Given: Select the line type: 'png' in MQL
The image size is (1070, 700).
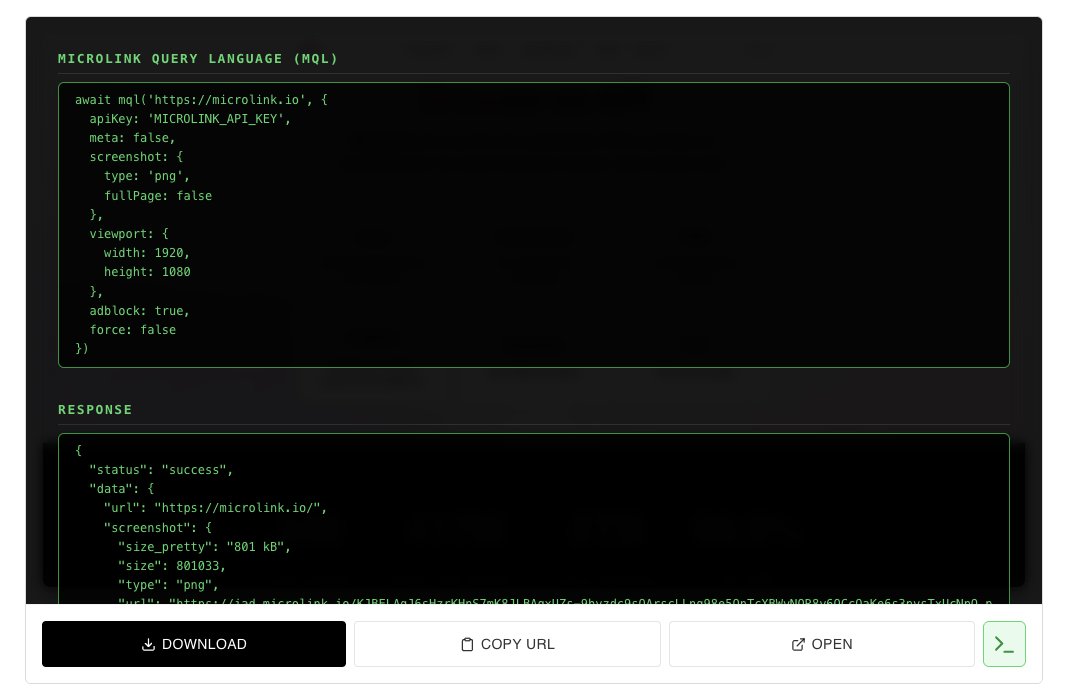Looking at the screenshot, I should (x=146, y=176).
